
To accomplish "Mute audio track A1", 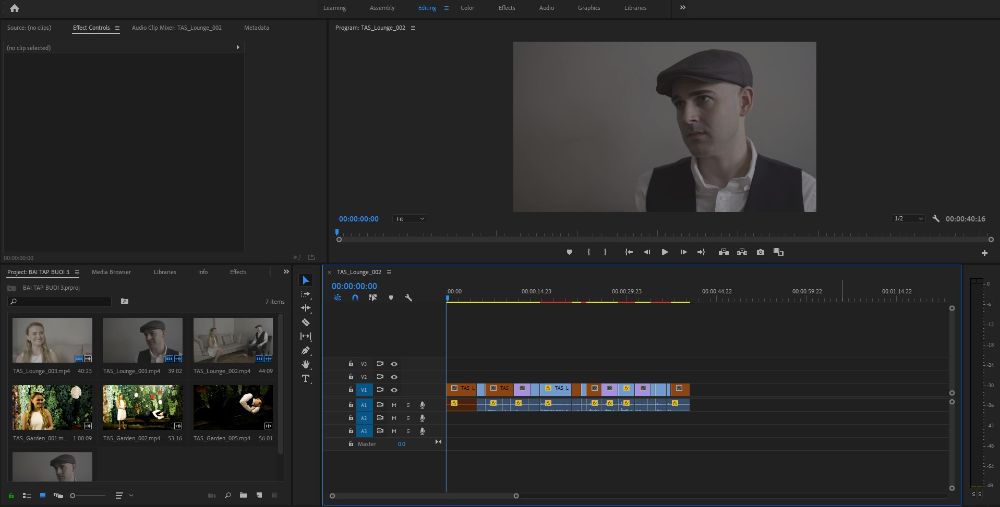I will coord(394,405).
